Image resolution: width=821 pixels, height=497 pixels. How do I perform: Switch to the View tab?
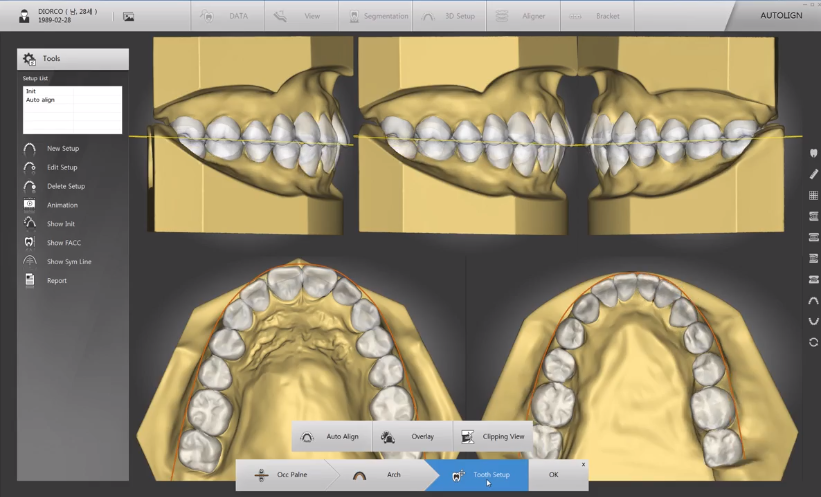pyautogui.click(x=302, y=16)
